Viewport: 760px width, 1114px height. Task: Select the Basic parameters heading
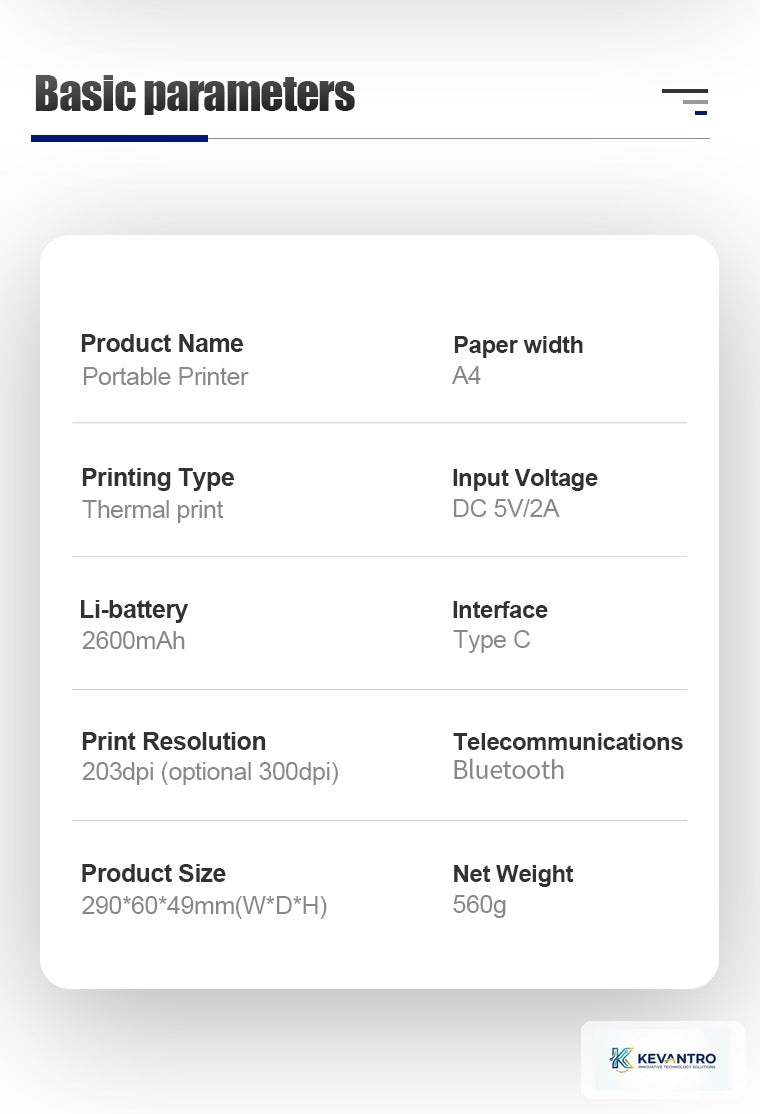195,94
